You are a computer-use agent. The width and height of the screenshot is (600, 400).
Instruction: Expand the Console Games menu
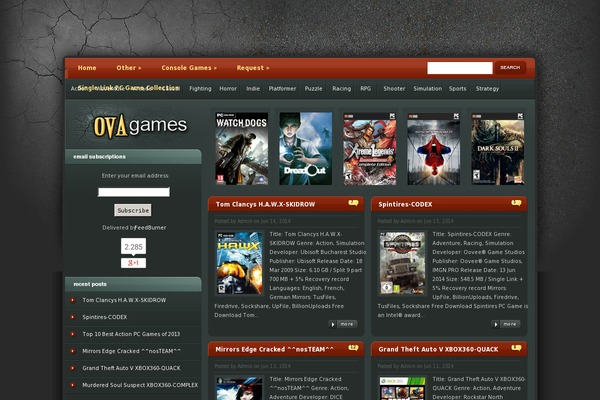click(x=189, y=68)
